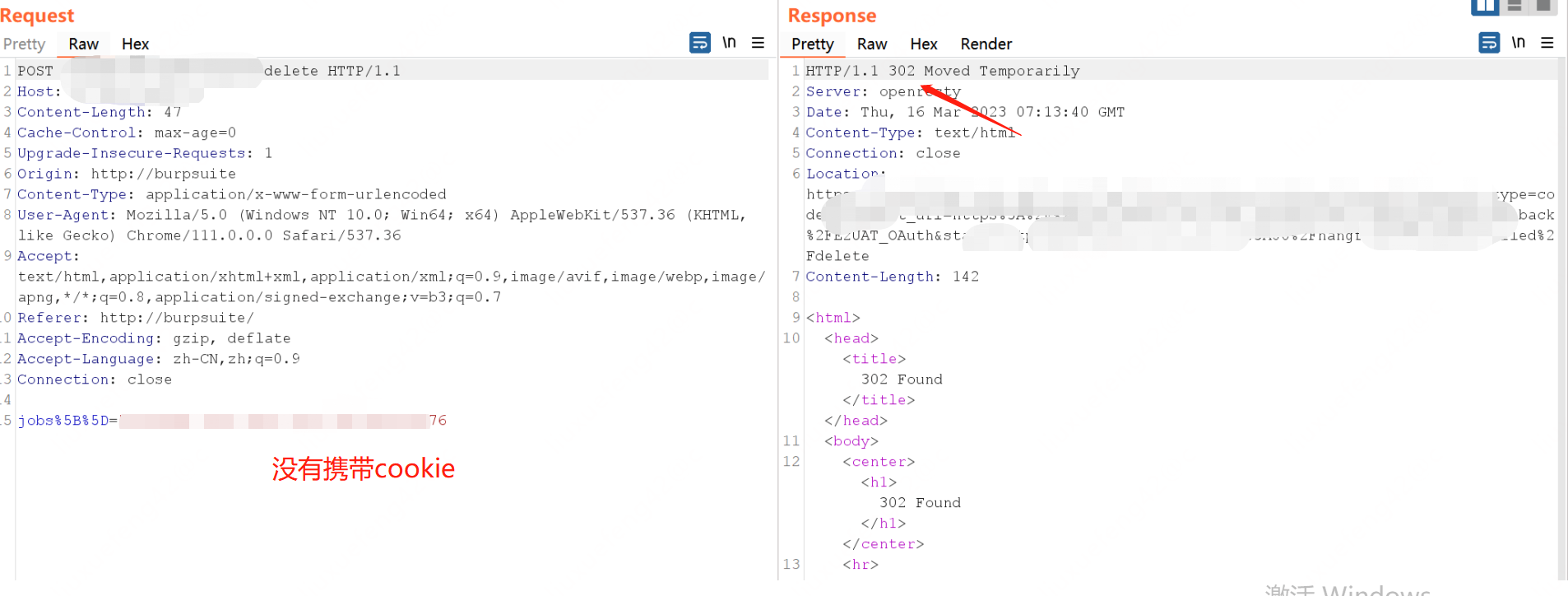Viewport: 1568px width, 596px height.
Task: Click the 'Host:' header line
Action: [39, 91]
